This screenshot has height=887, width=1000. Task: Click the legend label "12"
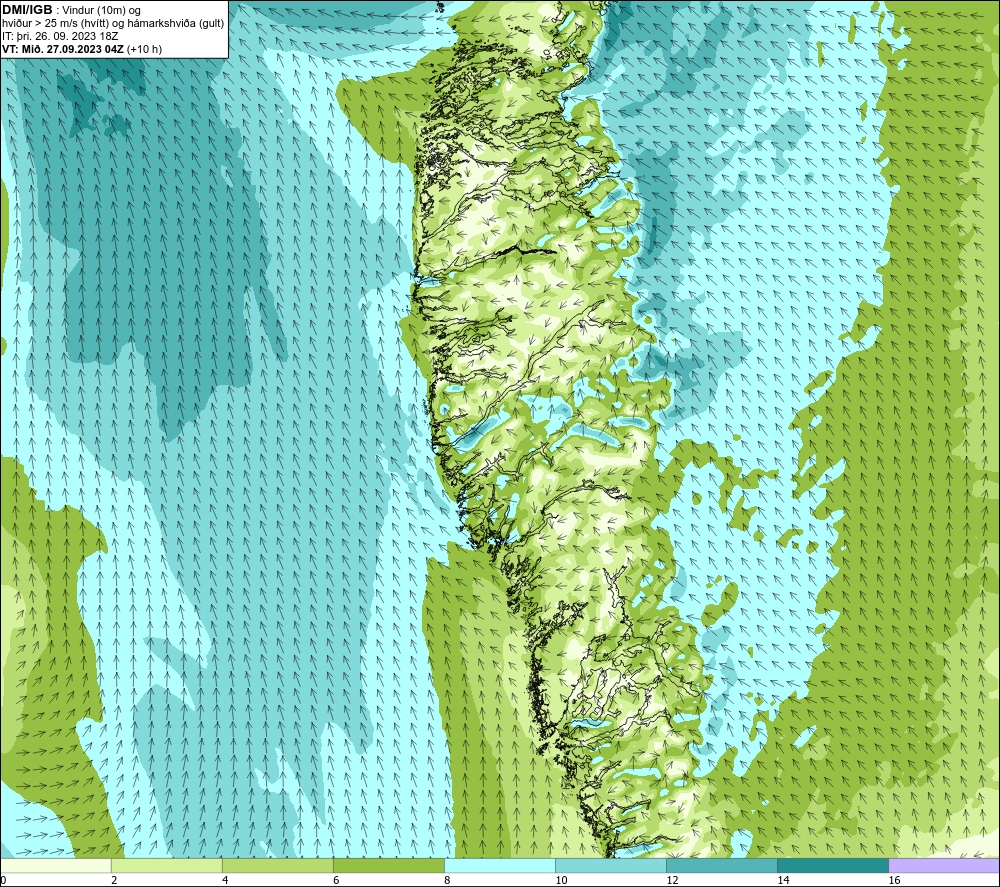click(672, 880)
